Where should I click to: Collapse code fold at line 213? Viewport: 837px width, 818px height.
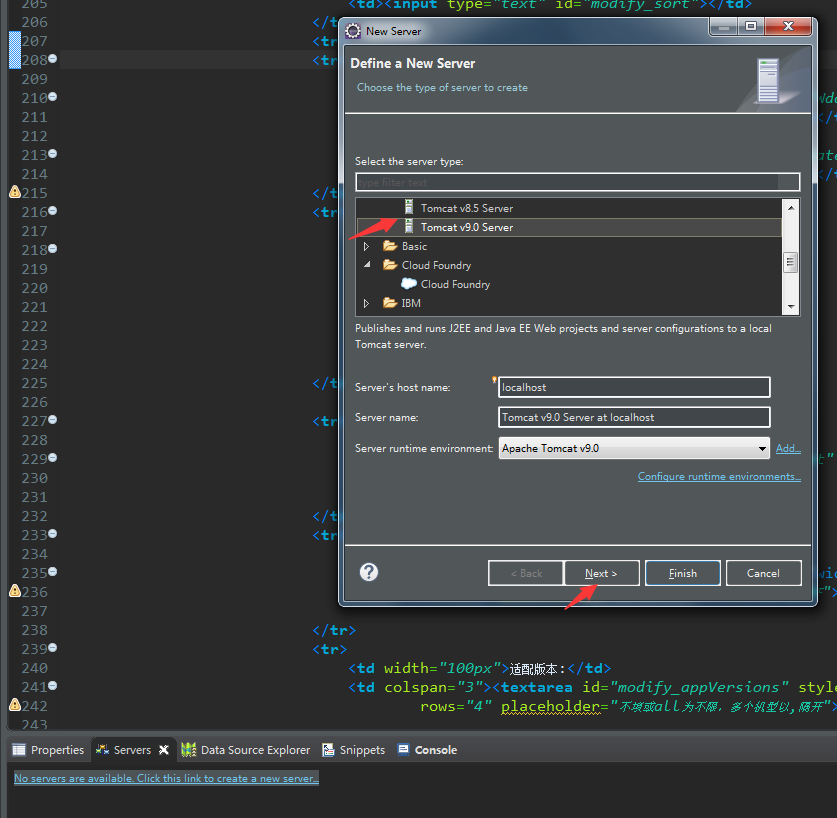pyautogui.click(x=53, y=154)
